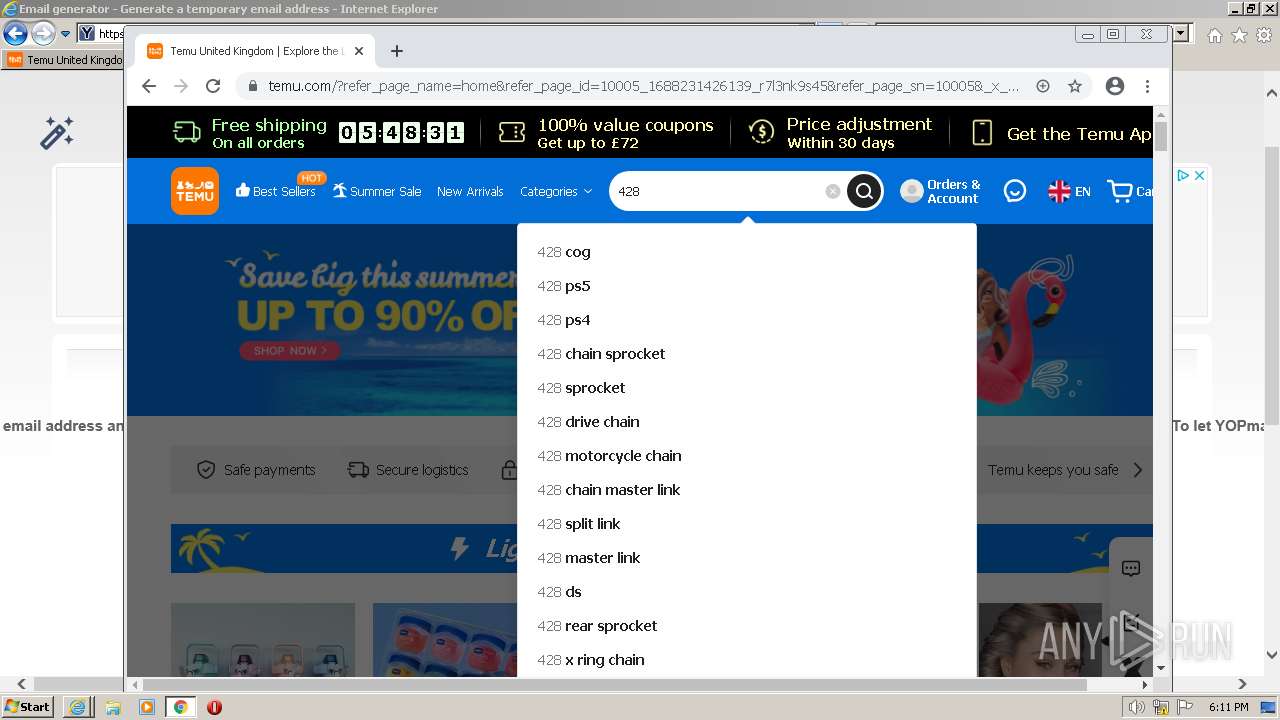Clear the search field text

pyautogui.click(x=832, y=191)
